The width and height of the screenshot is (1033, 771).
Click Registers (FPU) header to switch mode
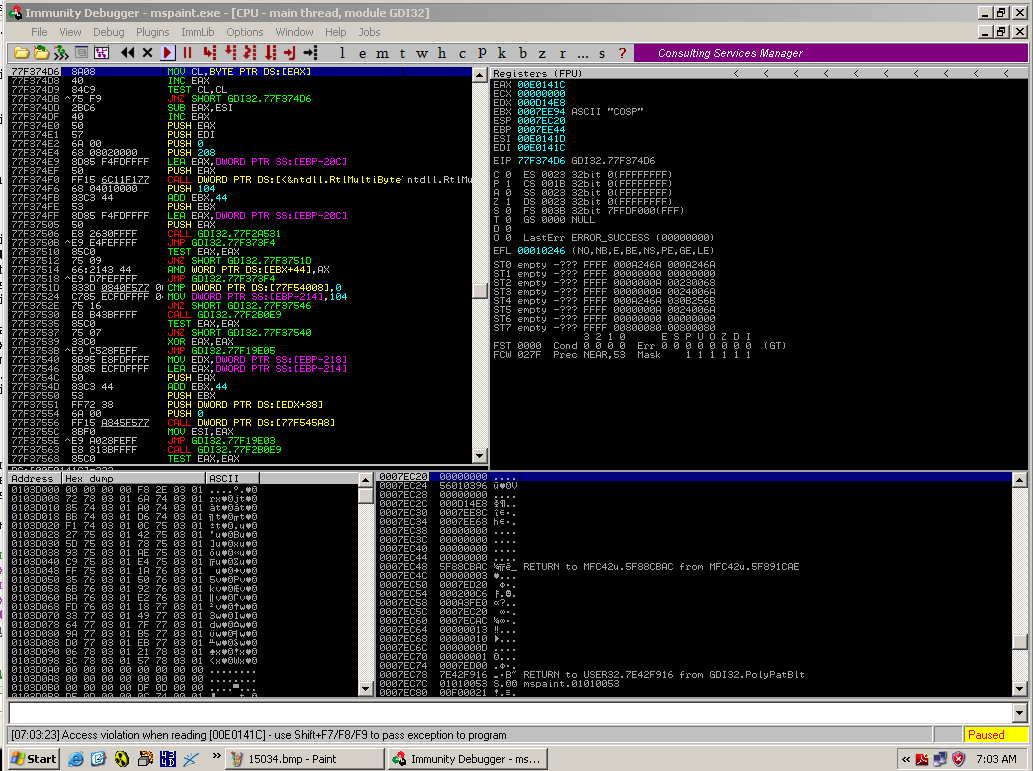point(538,73)
